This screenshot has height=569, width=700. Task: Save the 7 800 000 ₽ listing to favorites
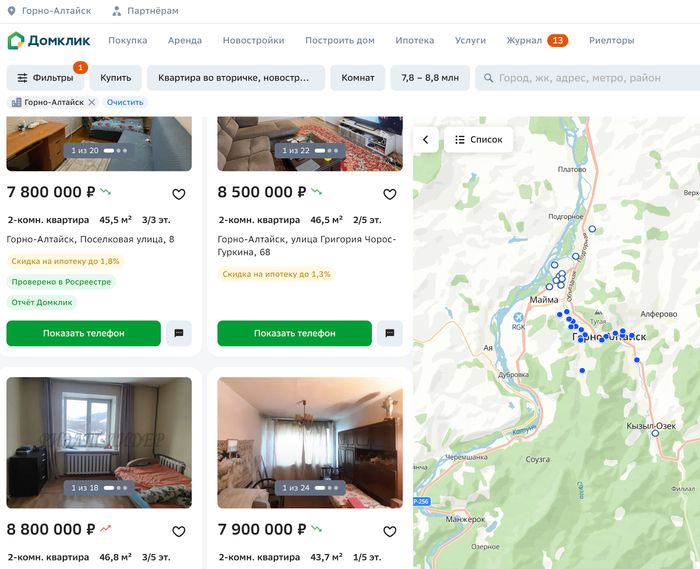click(179, 194)
